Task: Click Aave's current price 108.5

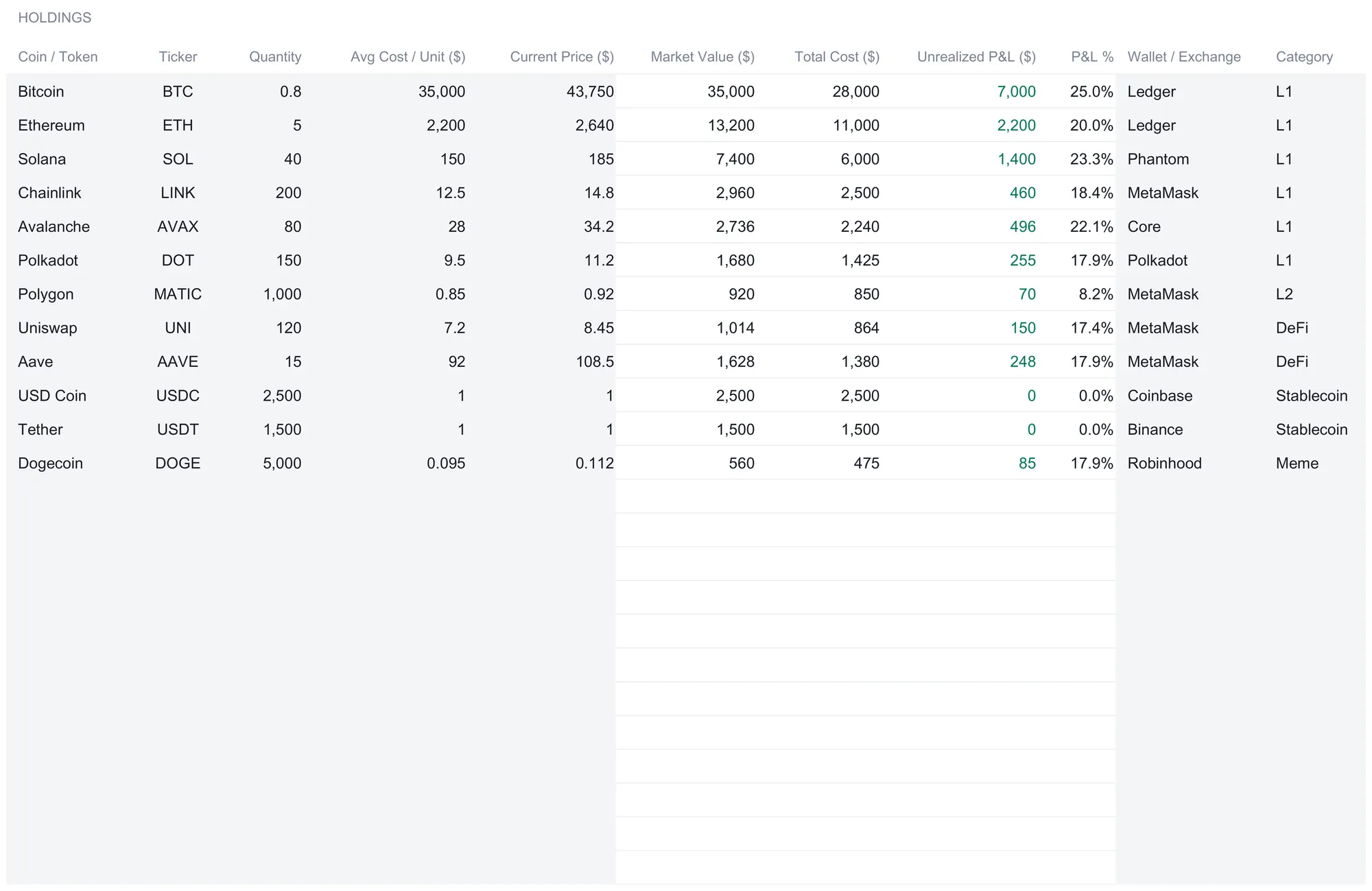Action: (595, 361)
